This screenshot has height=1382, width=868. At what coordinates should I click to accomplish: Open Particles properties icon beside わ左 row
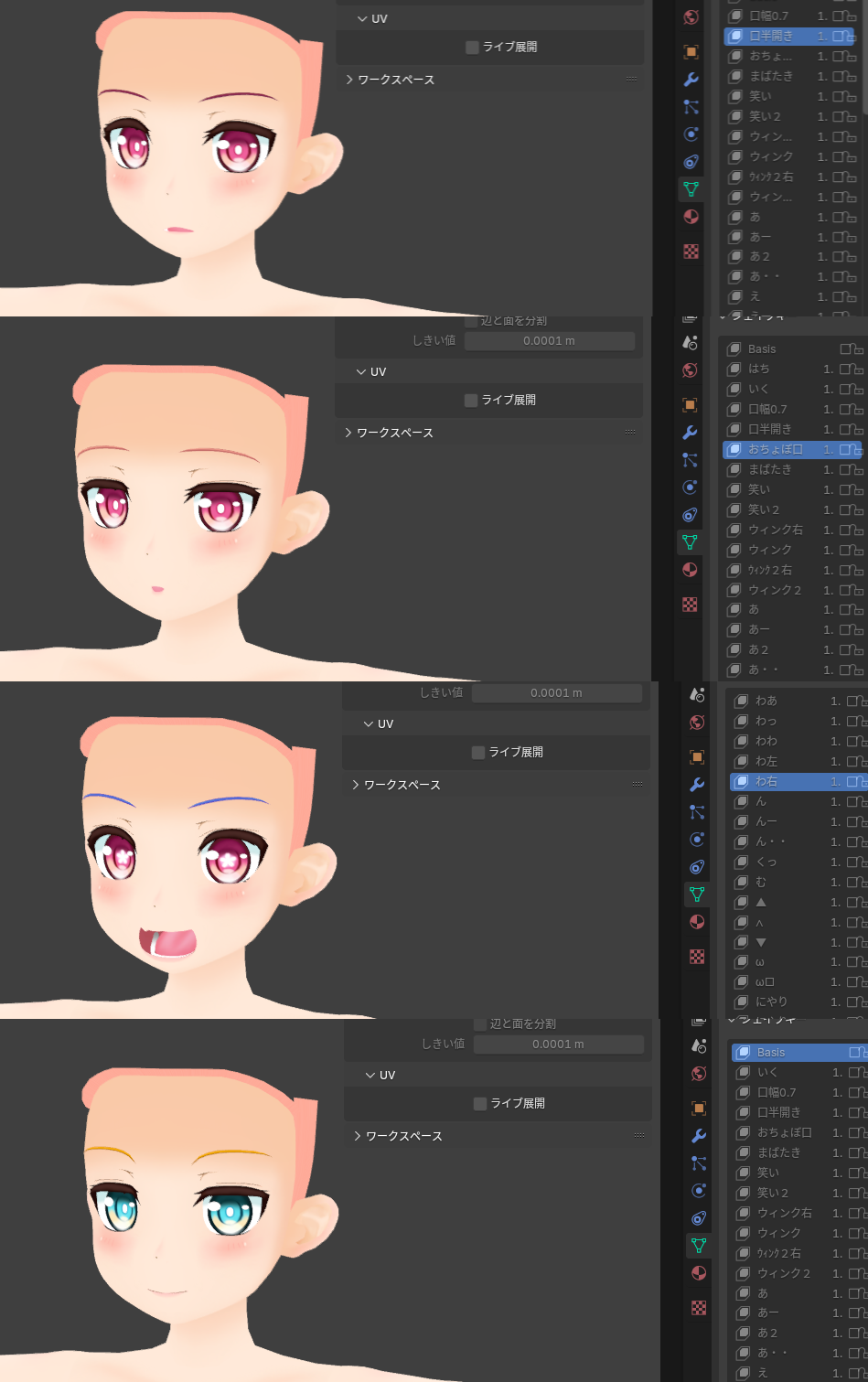tap(697, 811)
